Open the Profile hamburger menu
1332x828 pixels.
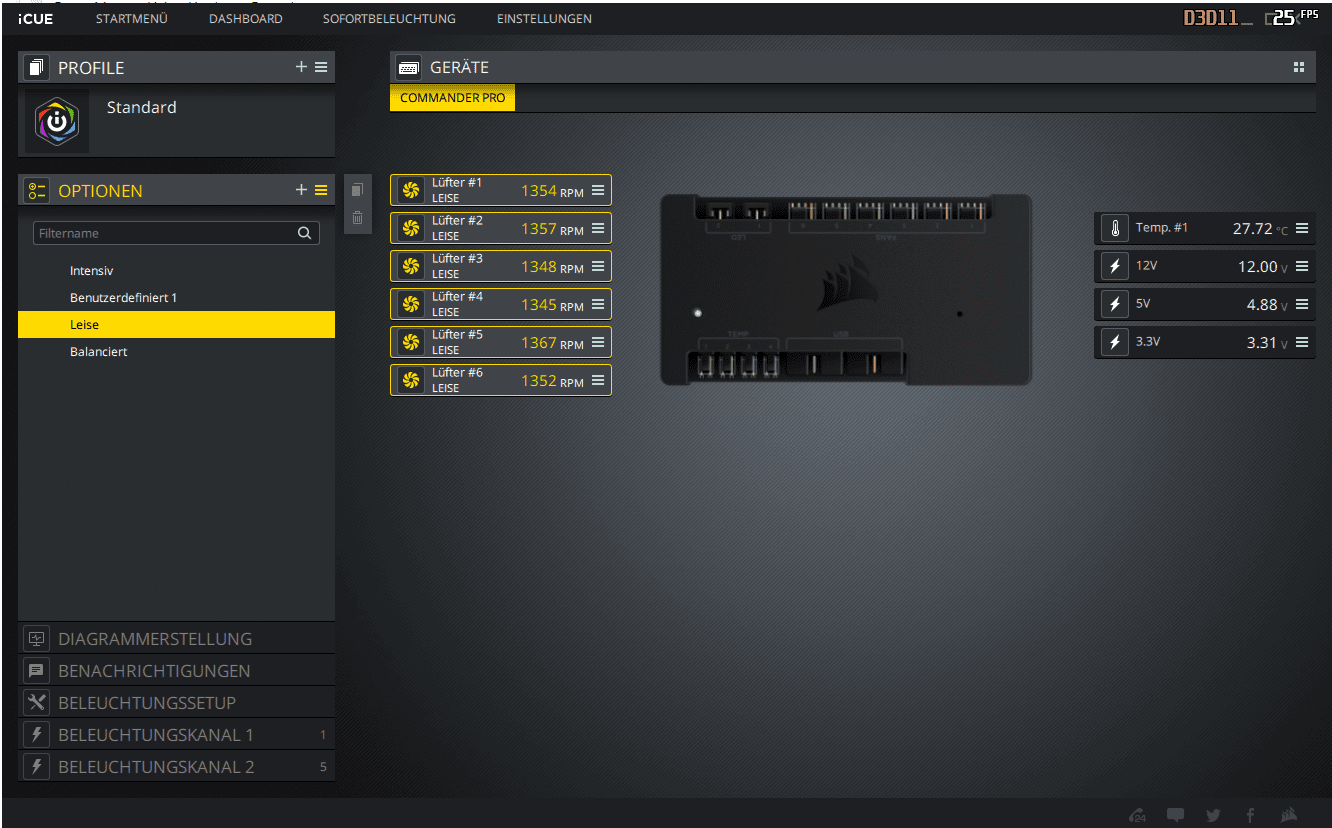(321, 67)
